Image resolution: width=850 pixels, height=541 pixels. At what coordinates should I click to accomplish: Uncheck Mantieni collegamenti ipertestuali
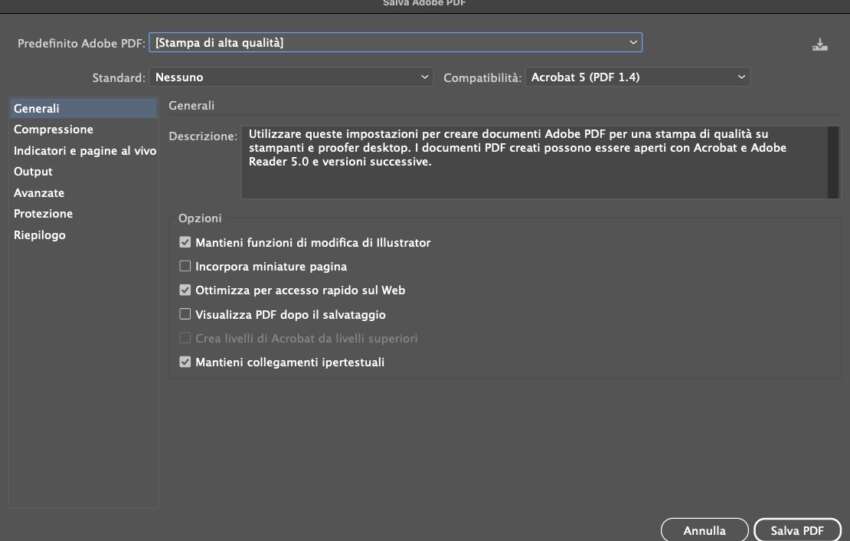click(x=185, y=363)
